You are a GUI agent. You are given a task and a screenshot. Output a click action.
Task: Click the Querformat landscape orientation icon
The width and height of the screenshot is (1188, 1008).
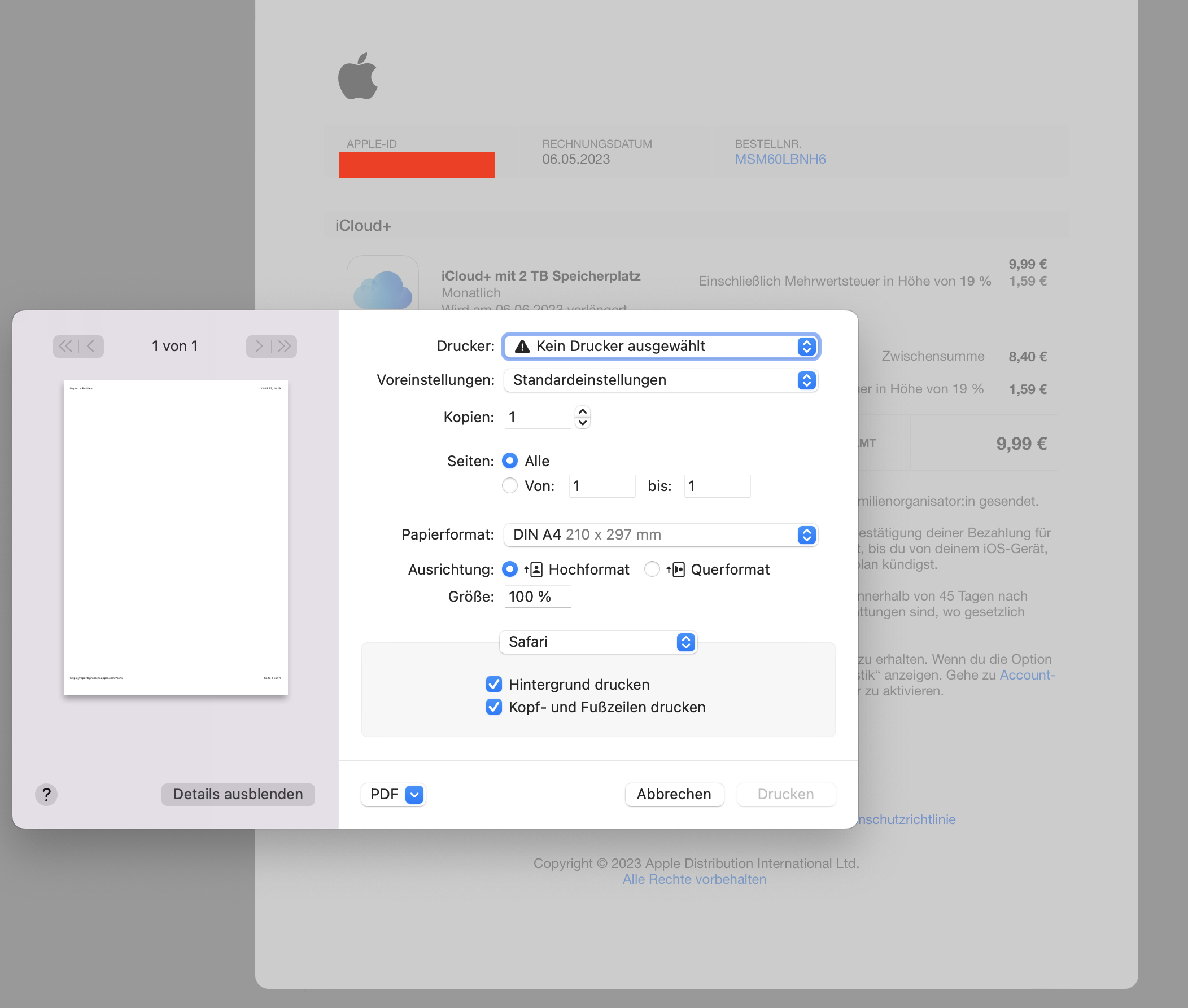click(x=678, y=569)
